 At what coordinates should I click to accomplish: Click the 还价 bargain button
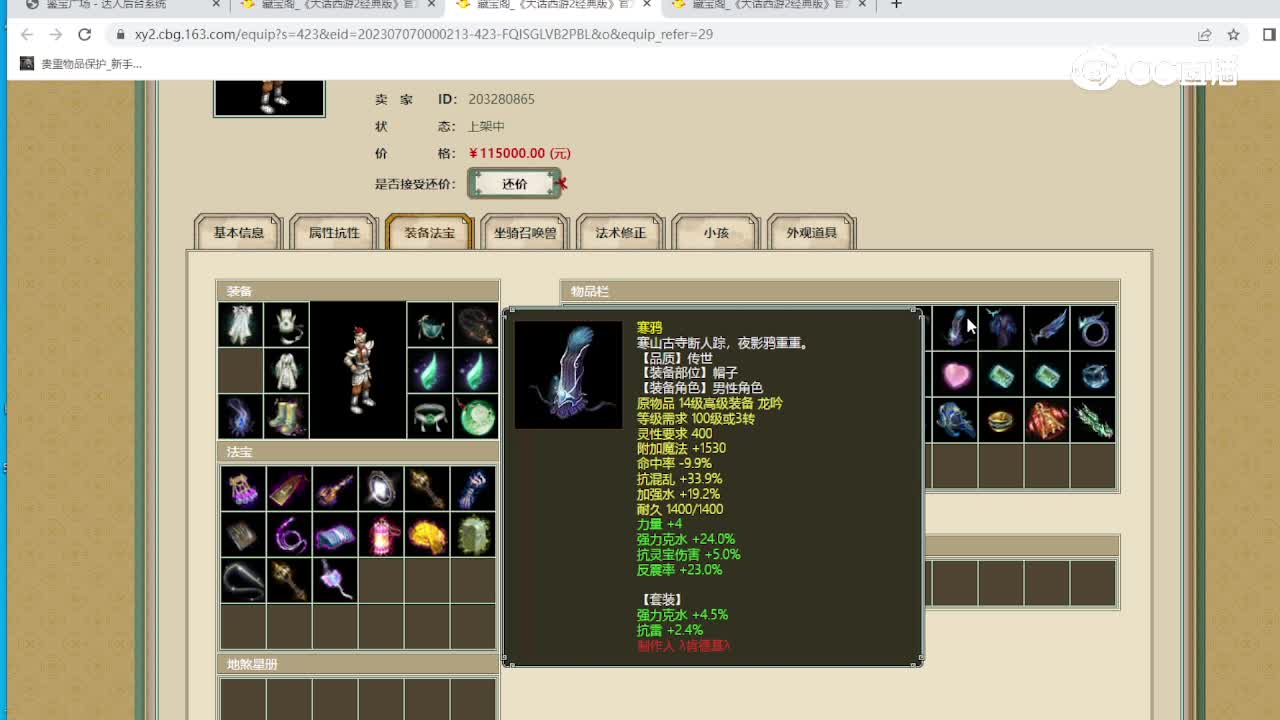click(x=515, y=184)
